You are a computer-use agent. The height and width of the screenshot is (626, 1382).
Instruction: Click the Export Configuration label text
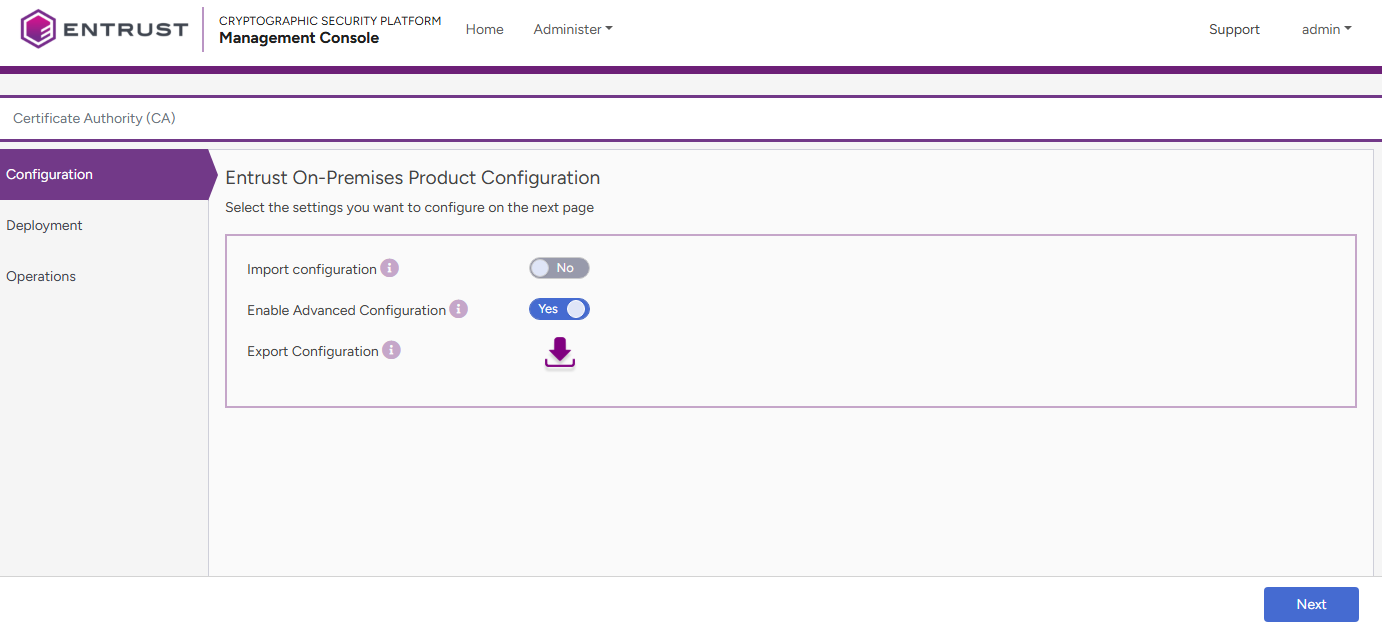pyautogui.click(x=312, y=351)
